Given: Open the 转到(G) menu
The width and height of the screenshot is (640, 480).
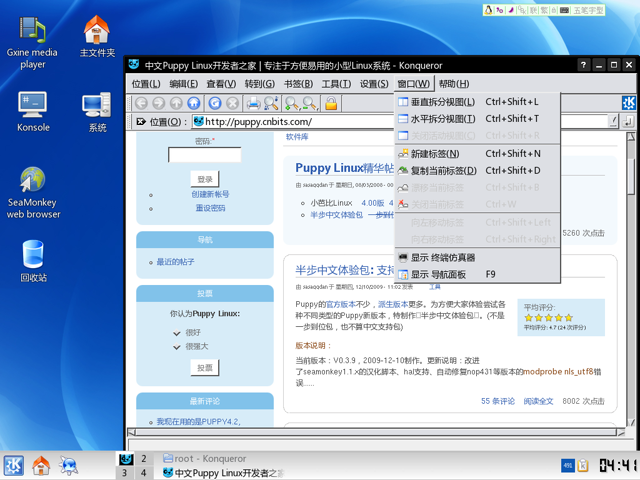Looking at the screenshot, I should [260, 84].
